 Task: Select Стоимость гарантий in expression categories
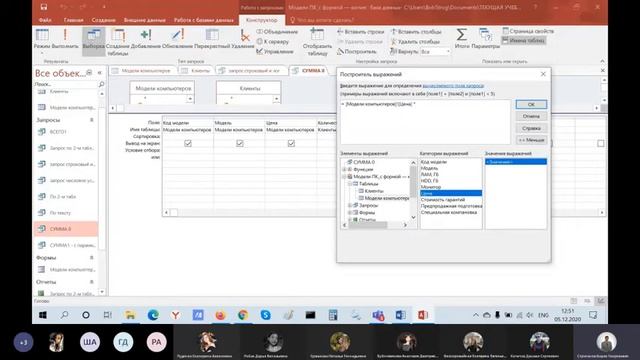(x=443, y=200)
